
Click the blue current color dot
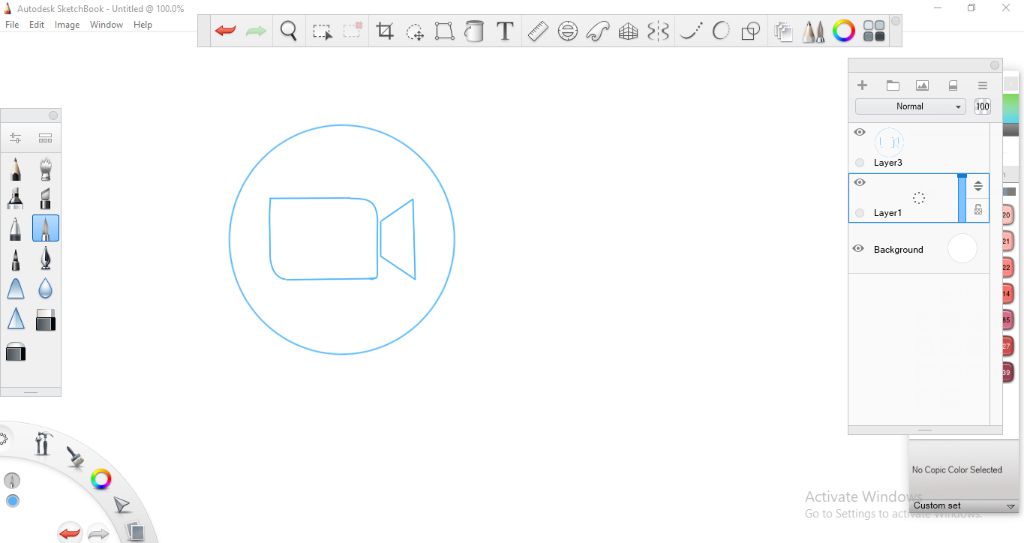(x=12, y=501)
